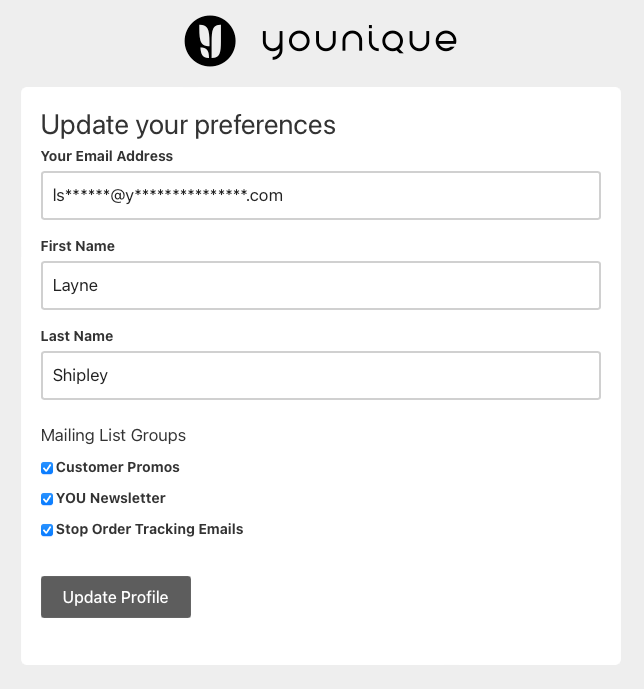Click the YOU Newsletter label text

[x=111, y=498]
